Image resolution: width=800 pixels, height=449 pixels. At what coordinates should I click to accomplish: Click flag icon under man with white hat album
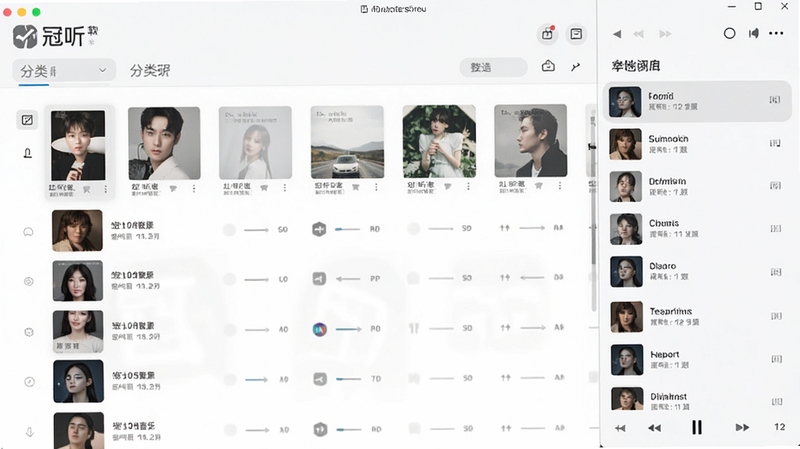(87, 189)
